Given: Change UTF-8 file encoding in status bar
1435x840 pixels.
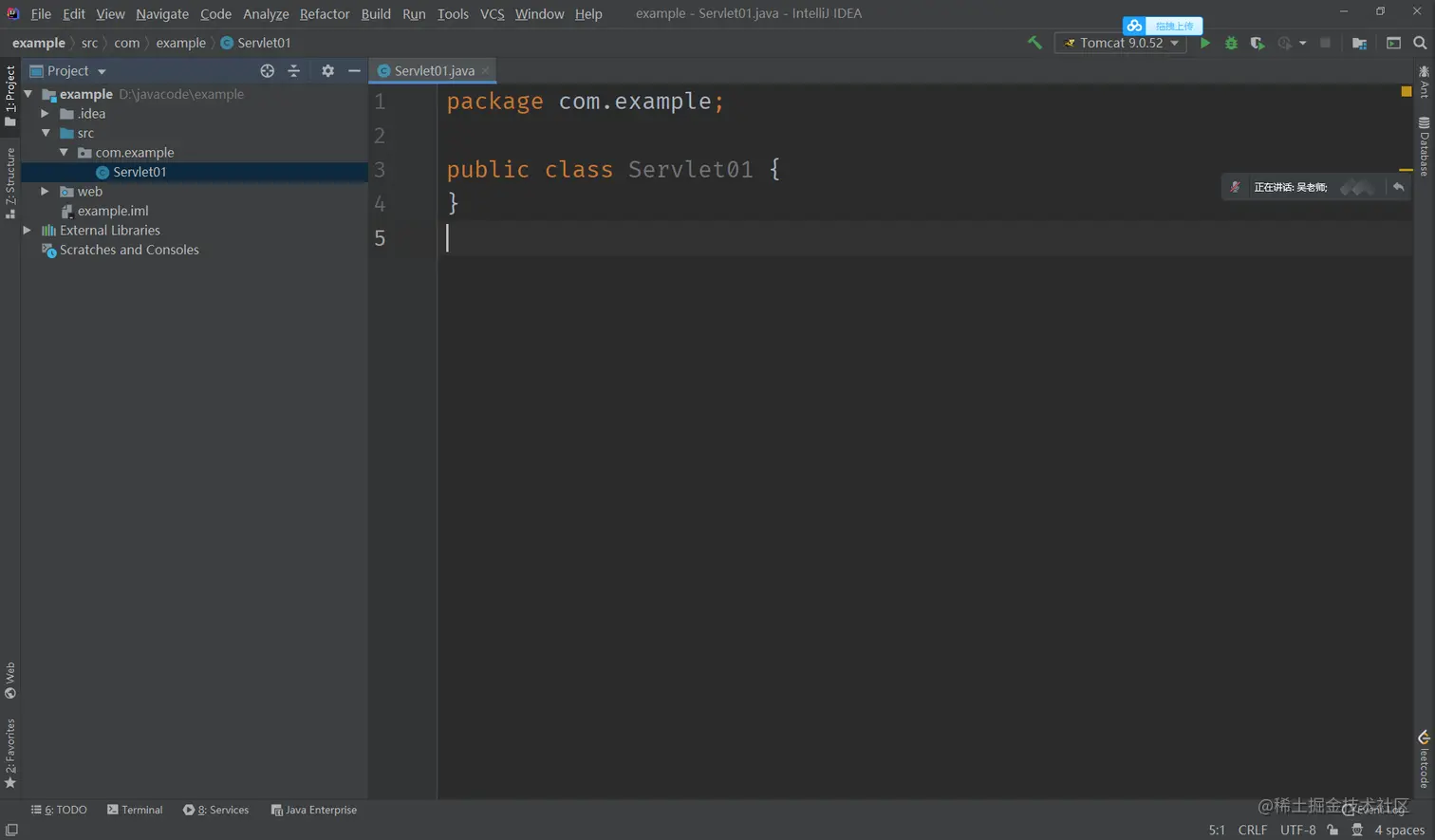Looking at the screenshot, I should pos(1297,830).
